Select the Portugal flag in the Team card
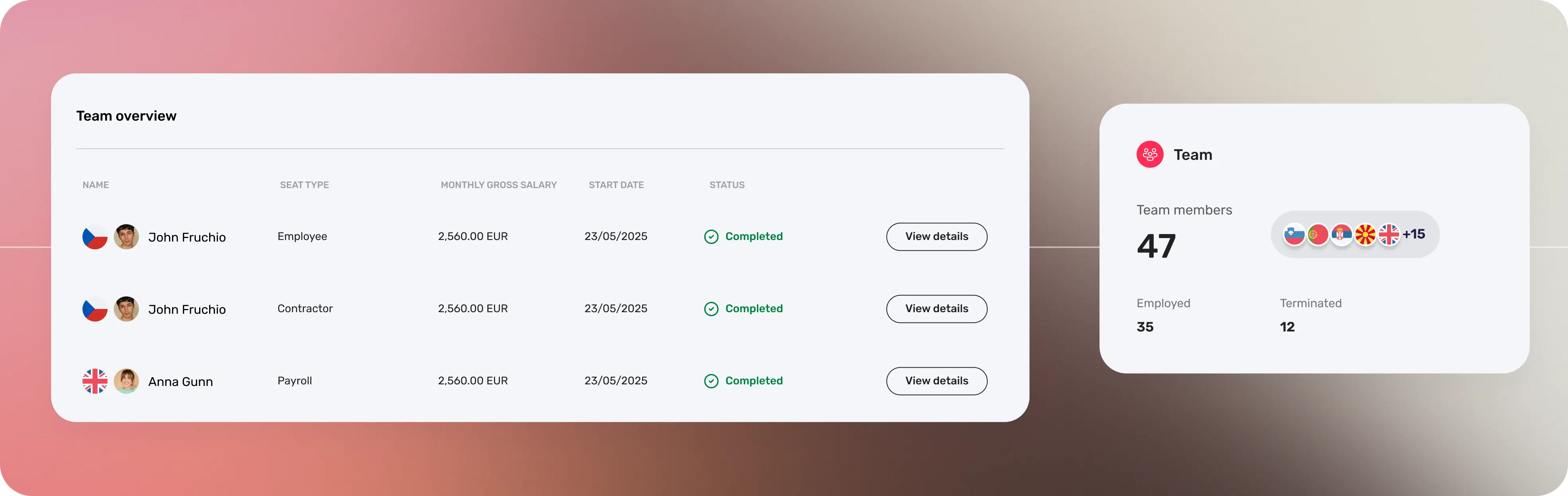Screen dimensions: 1568x496 [x=1317, y=234]
